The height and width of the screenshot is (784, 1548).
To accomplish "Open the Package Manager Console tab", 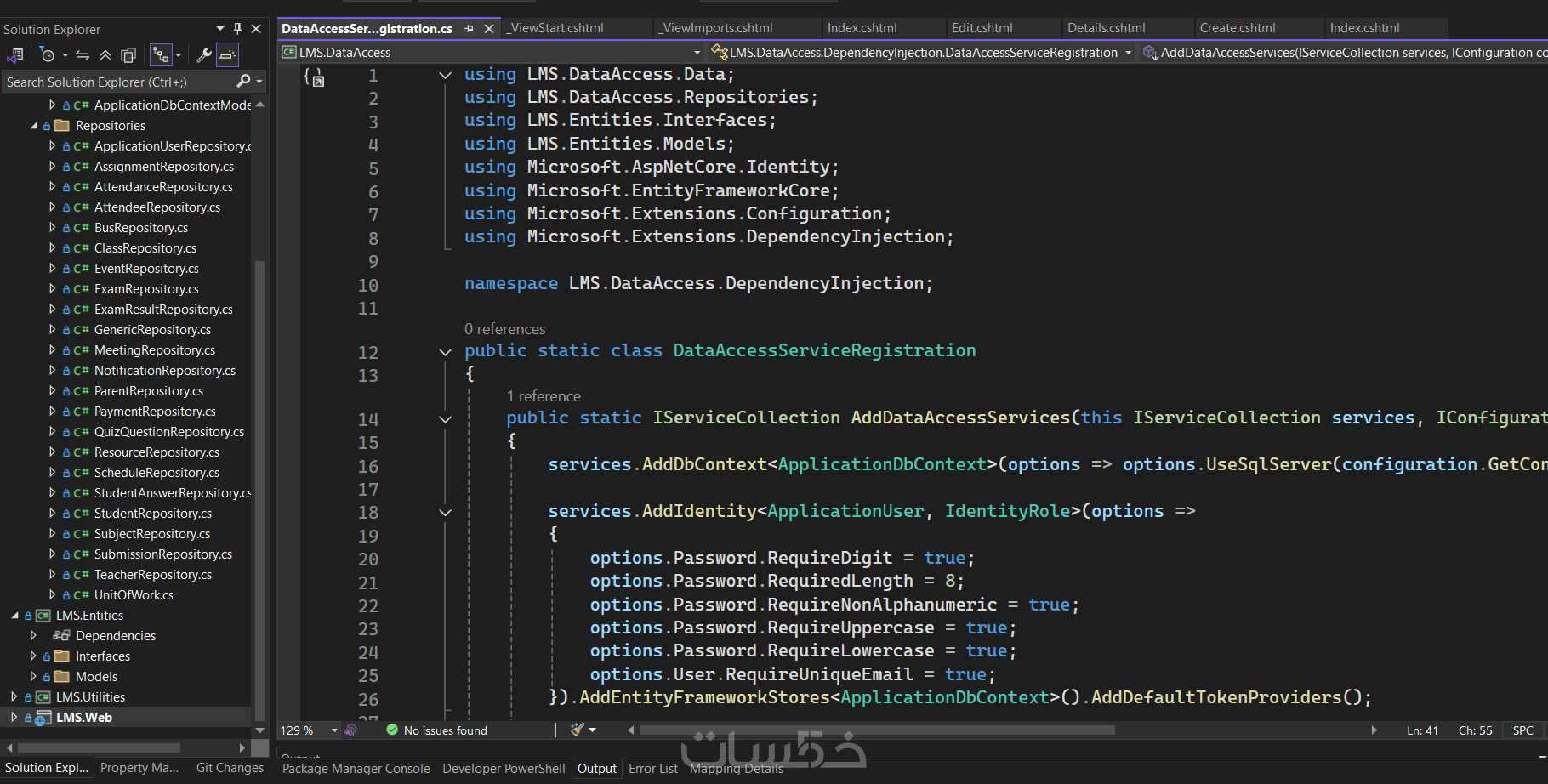I will click(356, 768).
